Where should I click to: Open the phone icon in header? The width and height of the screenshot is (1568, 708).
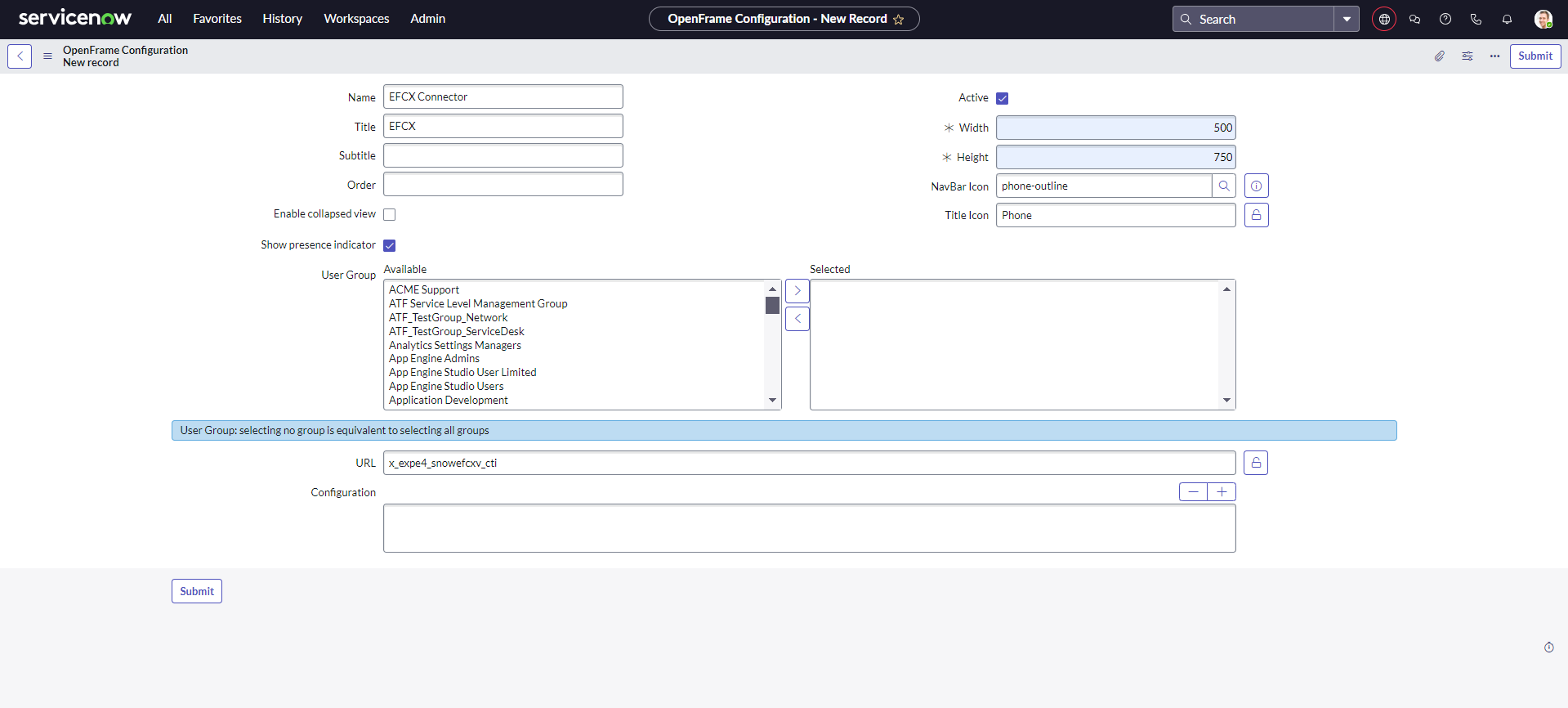[1475, 19]
